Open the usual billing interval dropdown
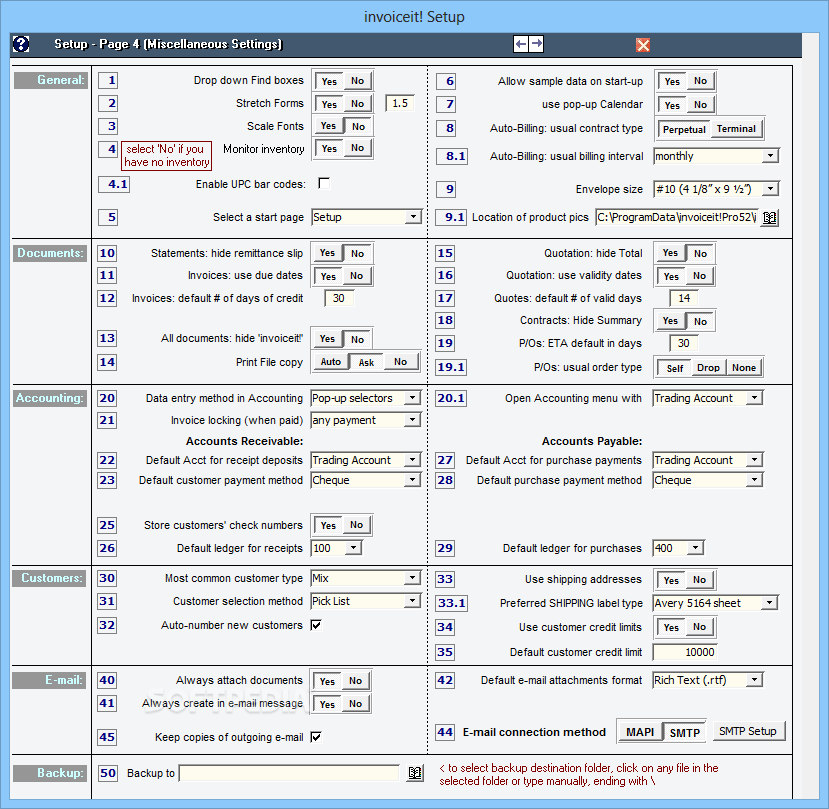 pos(770,156)
